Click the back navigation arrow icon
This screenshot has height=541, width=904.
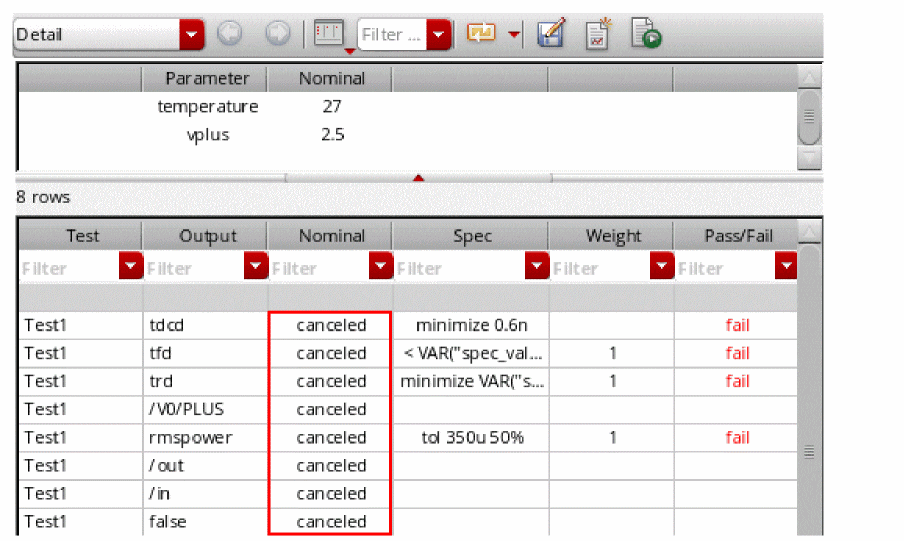pyautogui.click(x=229, y=33)
